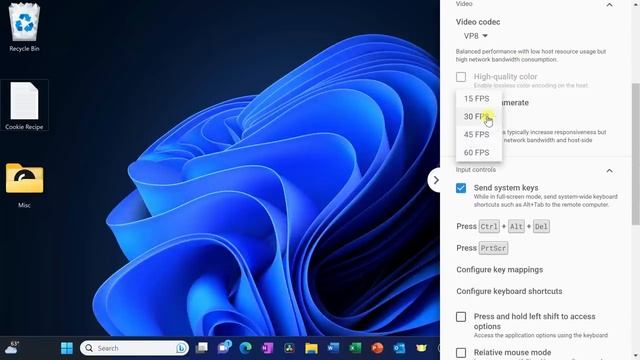Viewport: 640px width, 360px height.
Task: Send Ctrl key from Ctrl+Alt+Del row
Action: [489, 227]
